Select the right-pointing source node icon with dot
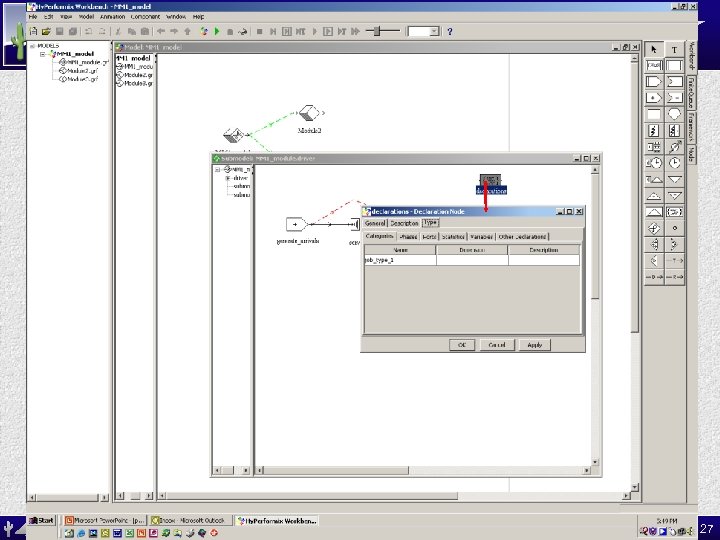This screenshot has width=720, height=540. pos(654,98)
